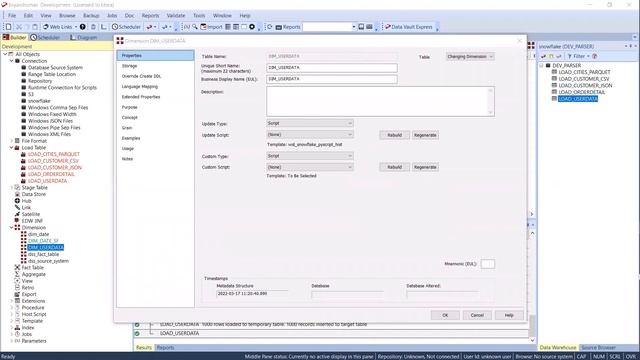
Task: Click the trash Delete toolbar icon
Action: (93, 27)
